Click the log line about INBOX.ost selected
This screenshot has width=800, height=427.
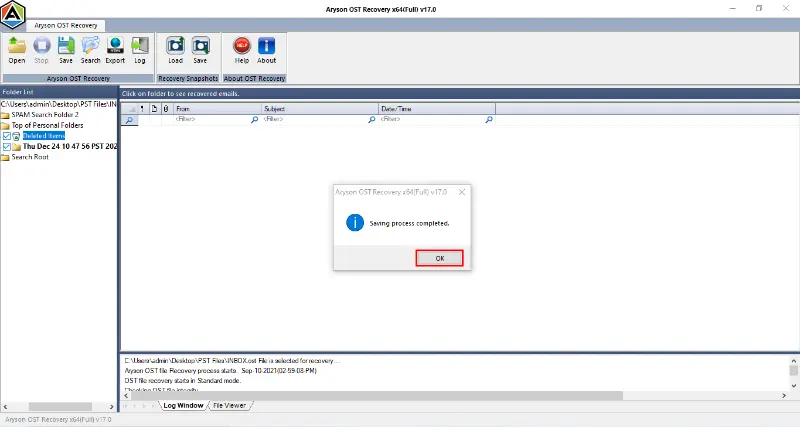tap(232, 361)
